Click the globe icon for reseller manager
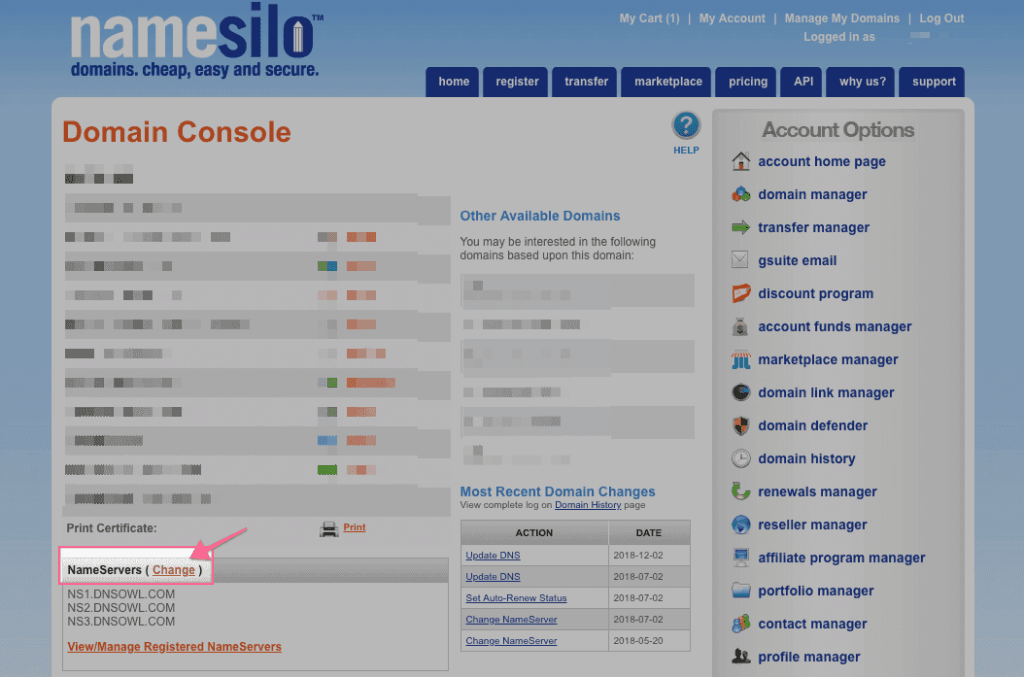Viewport: 1024px width, 677px height. 741,524
